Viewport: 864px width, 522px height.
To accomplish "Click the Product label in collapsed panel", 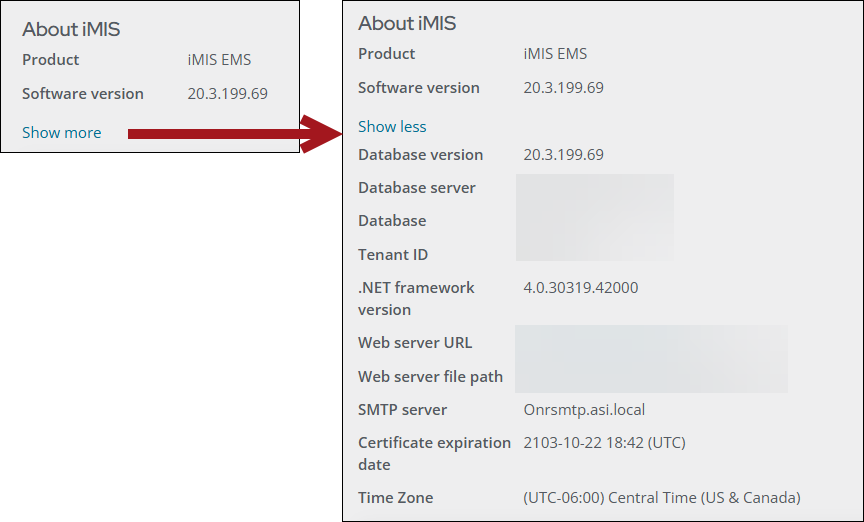I will (x=51, y=60).
